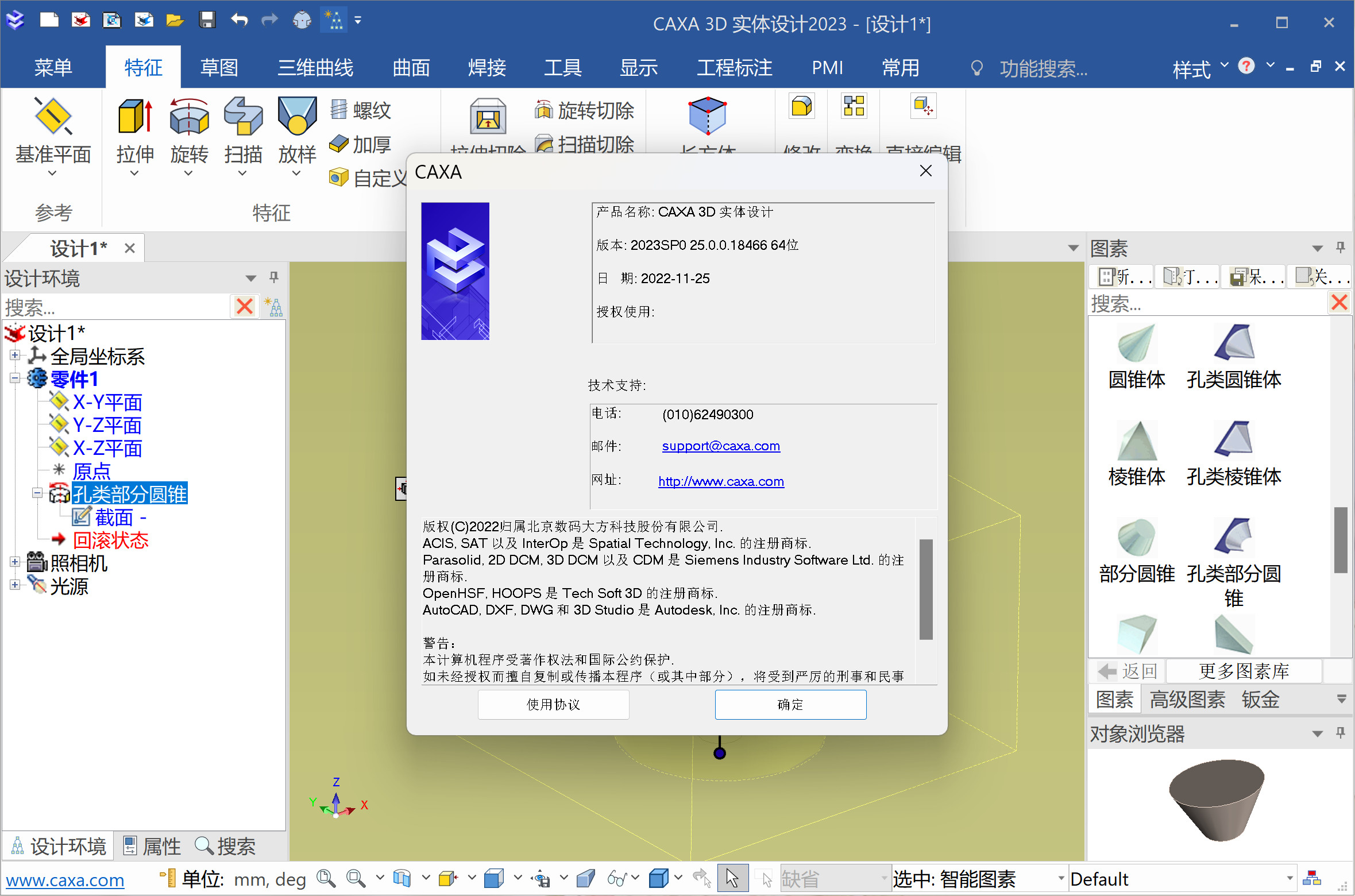
Task: Pin the 设计环境 panel
Action: coord(274,277)
